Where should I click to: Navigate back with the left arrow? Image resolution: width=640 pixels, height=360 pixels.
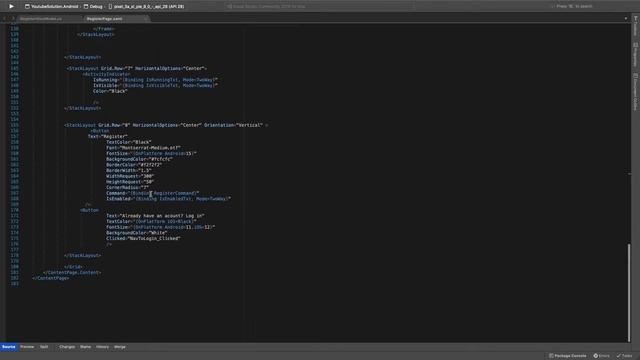4,18
